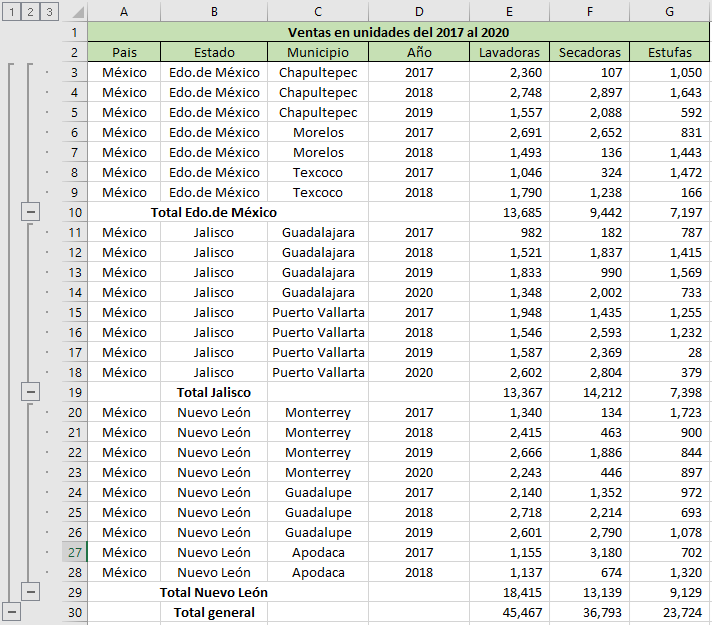Screen dimensions: 712x625
Task: Click title 'Ventas en unidades del 2017 al 2020'
Action: pyautogui.click(x=398, y=32)
